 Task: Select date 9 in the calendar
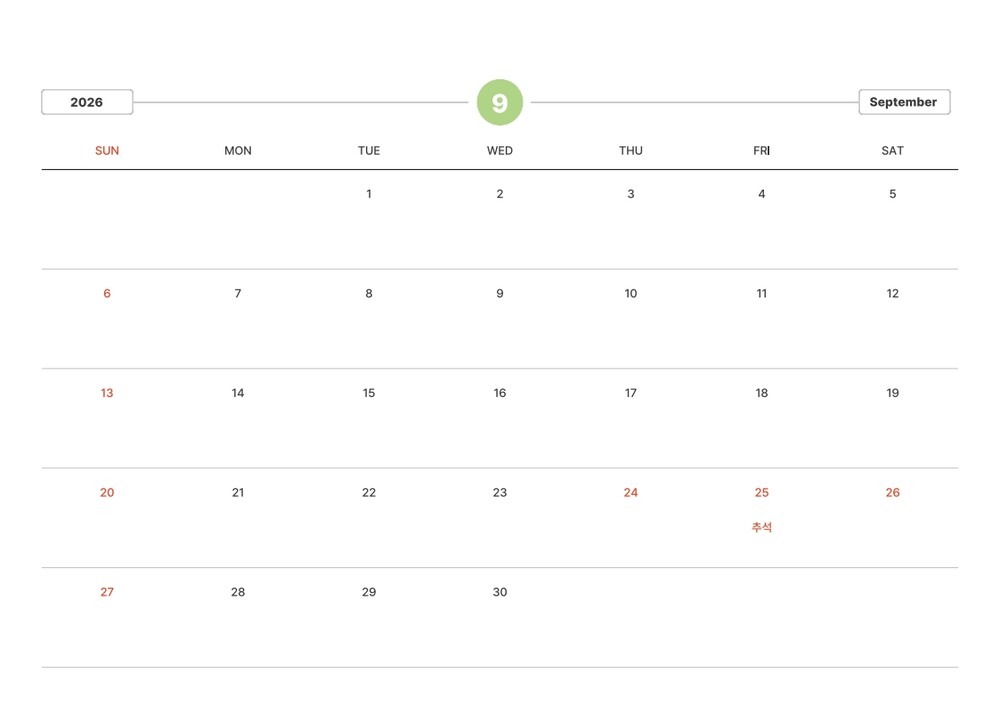coord(500,293)
